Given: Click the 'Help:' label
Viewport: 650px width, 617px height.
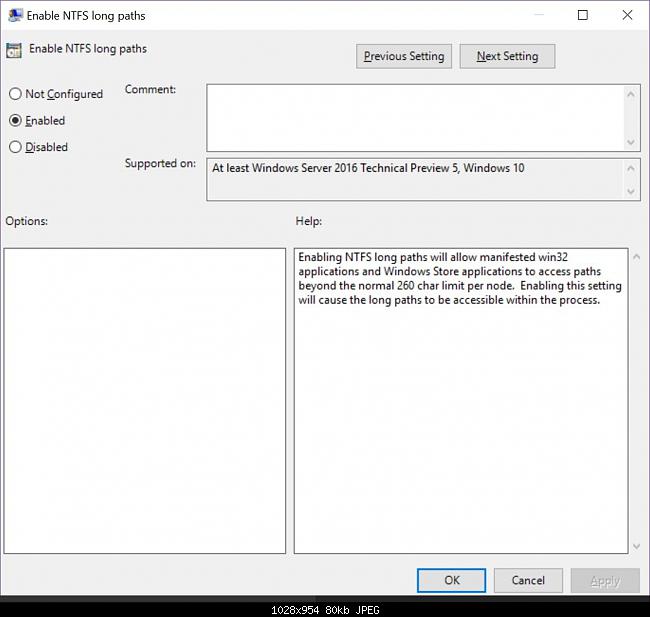Looking at the screenshot, I should (x=309, y=221).
